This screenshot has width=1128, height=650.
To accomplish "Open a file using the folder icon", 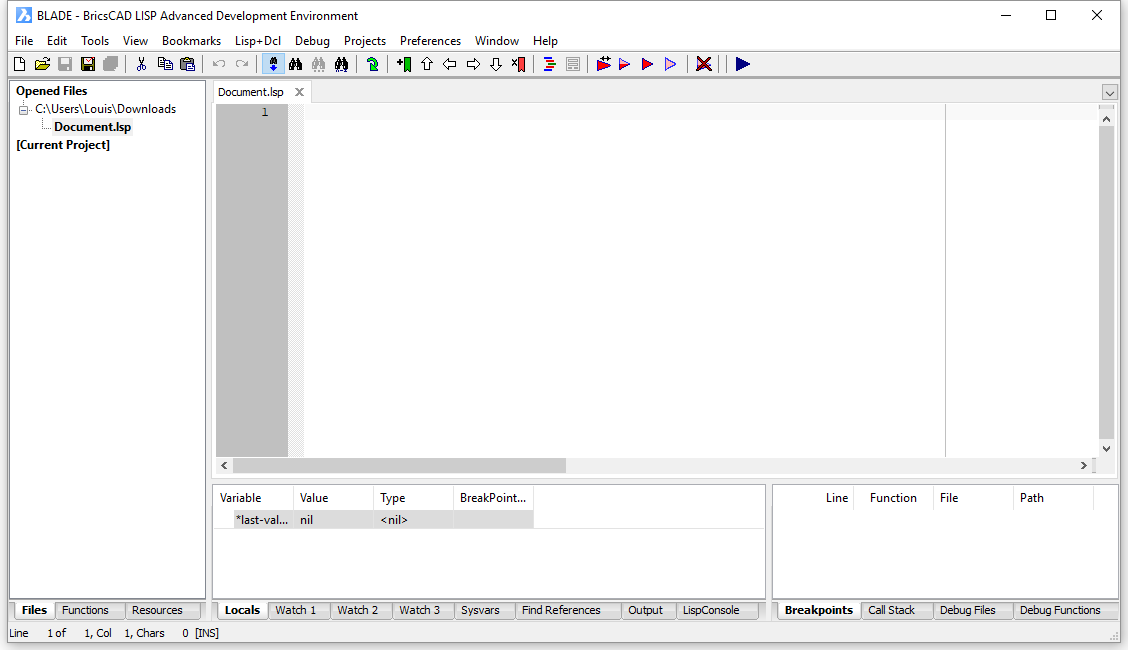I will pos(42,65).
